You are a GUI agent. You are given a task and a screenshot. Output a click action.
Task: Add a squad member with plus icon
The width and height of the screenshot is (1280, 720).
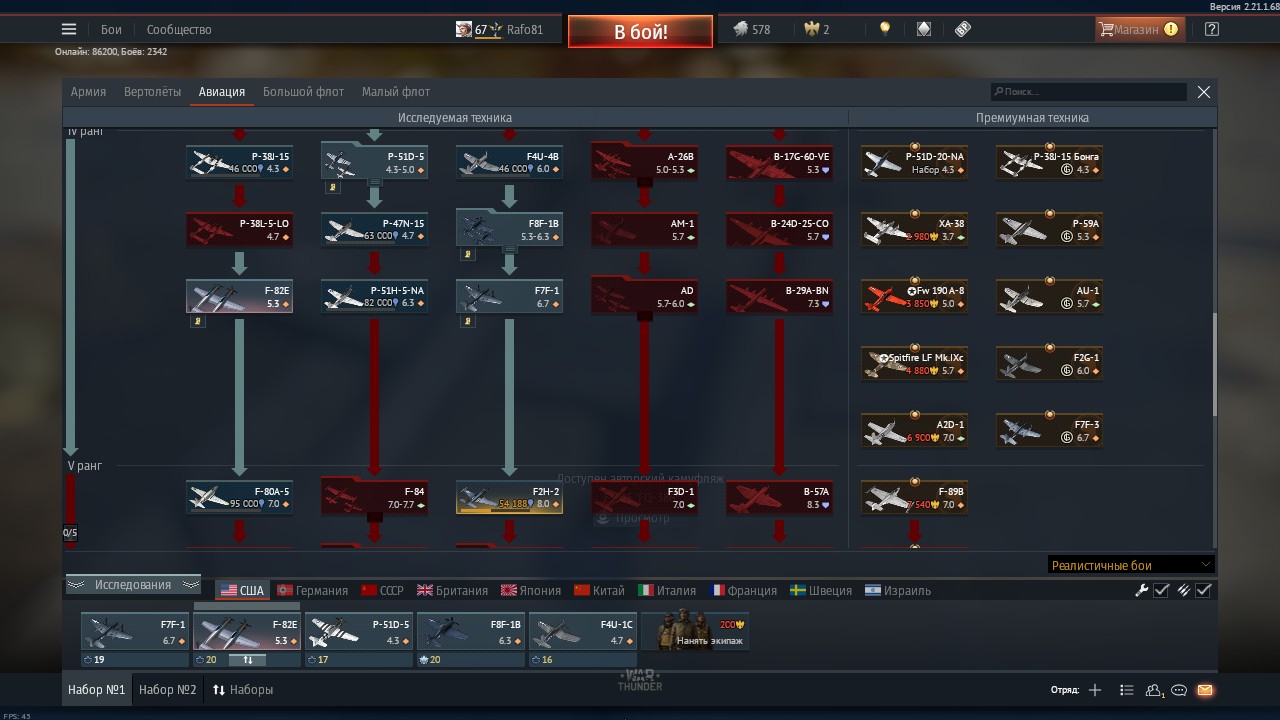click(1095, 690)
